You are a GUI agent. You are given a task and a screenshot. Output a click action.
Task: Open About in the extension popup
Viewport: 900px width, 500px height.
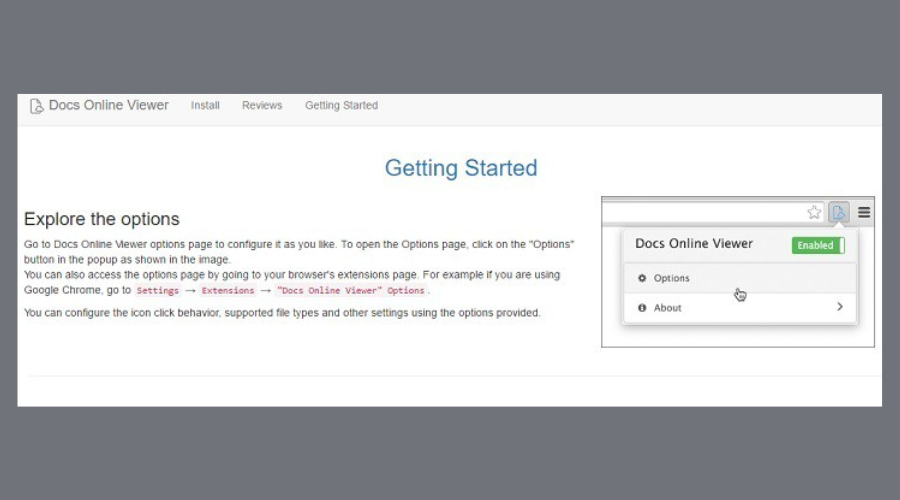[x=740, y=308]
